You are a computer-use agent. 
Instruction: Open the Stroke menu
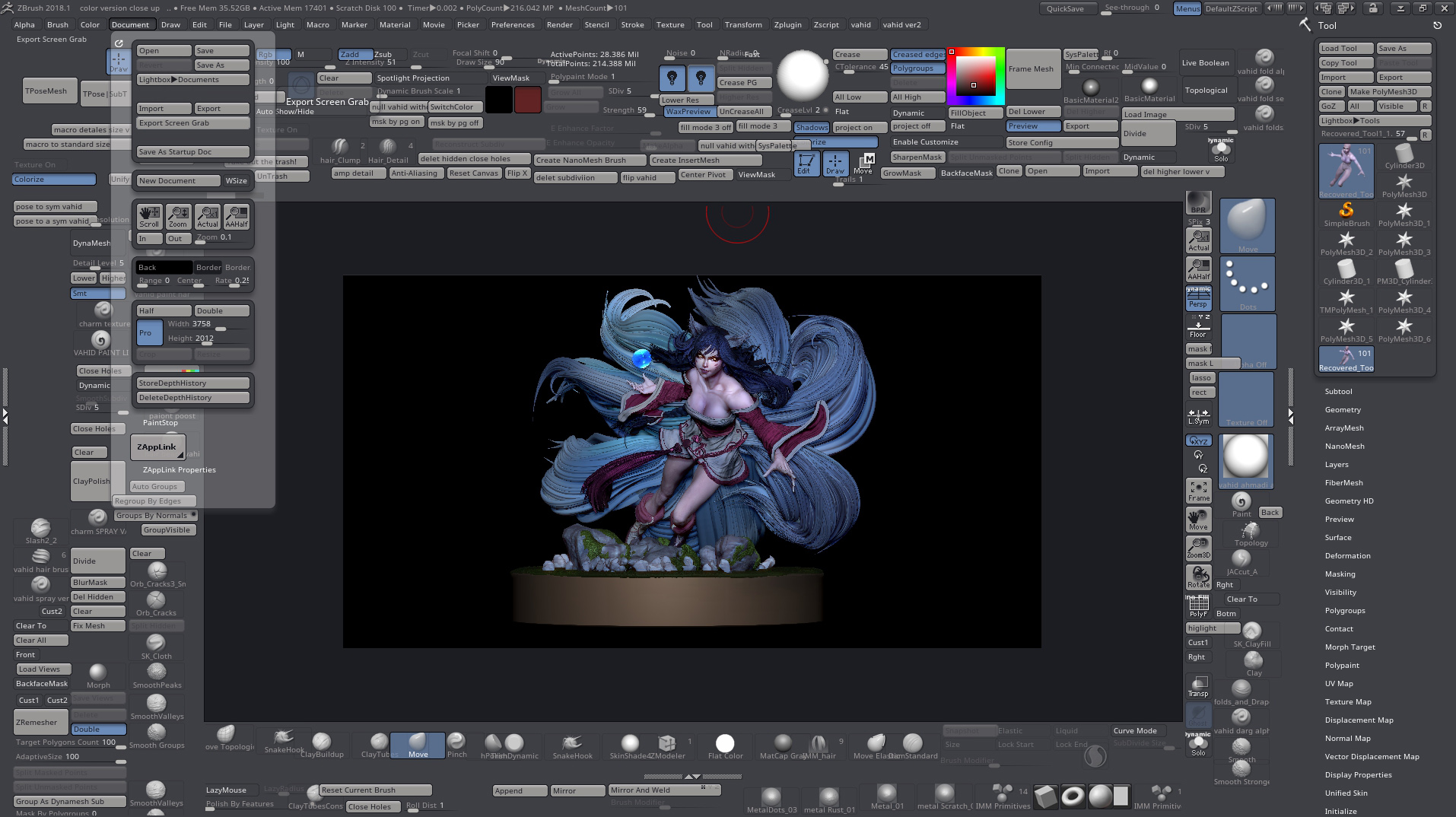[632, 24]
